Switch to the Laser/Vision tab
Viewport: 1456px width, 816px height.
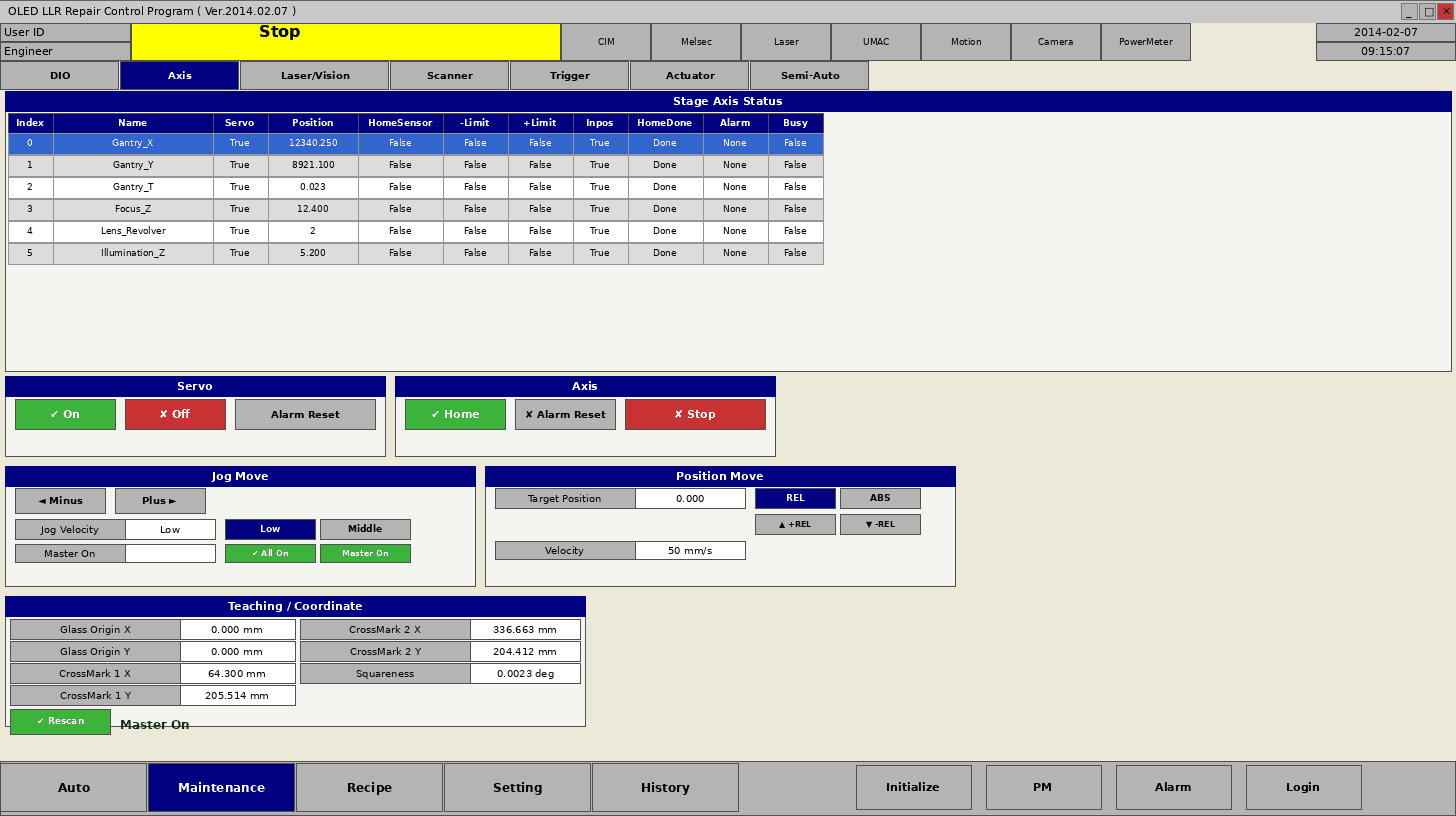pos(314,76)
